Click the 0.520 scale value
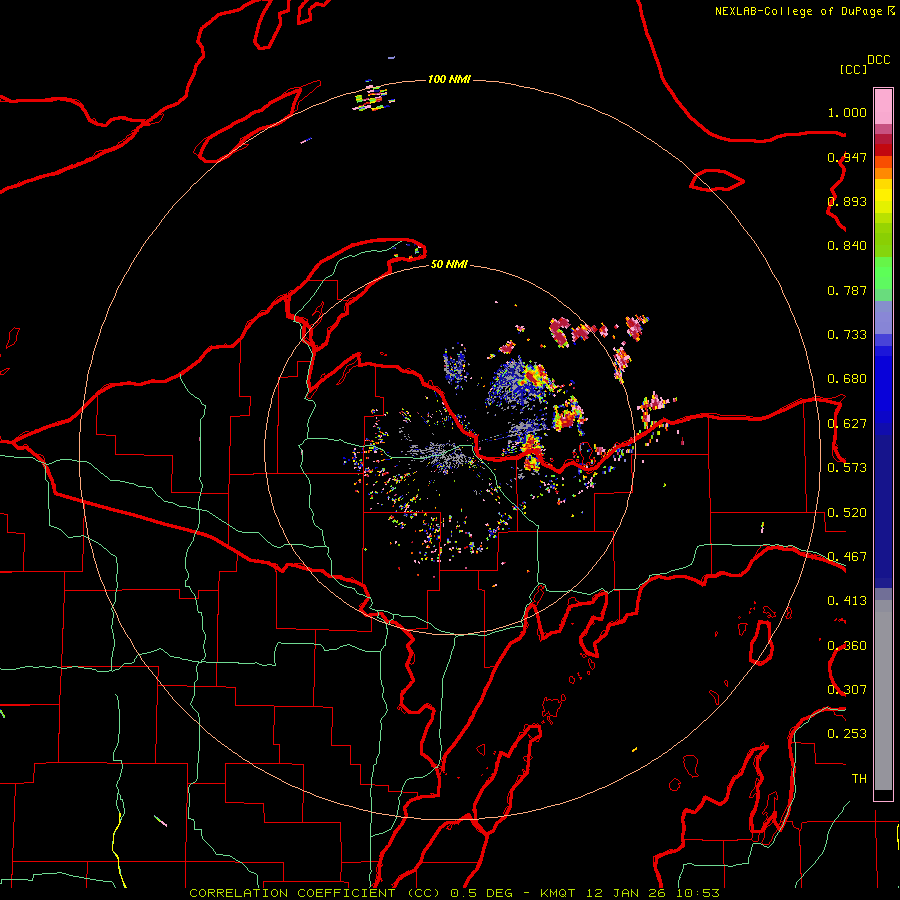This screenshot has height=900, width=900. (x=847, y=513)
